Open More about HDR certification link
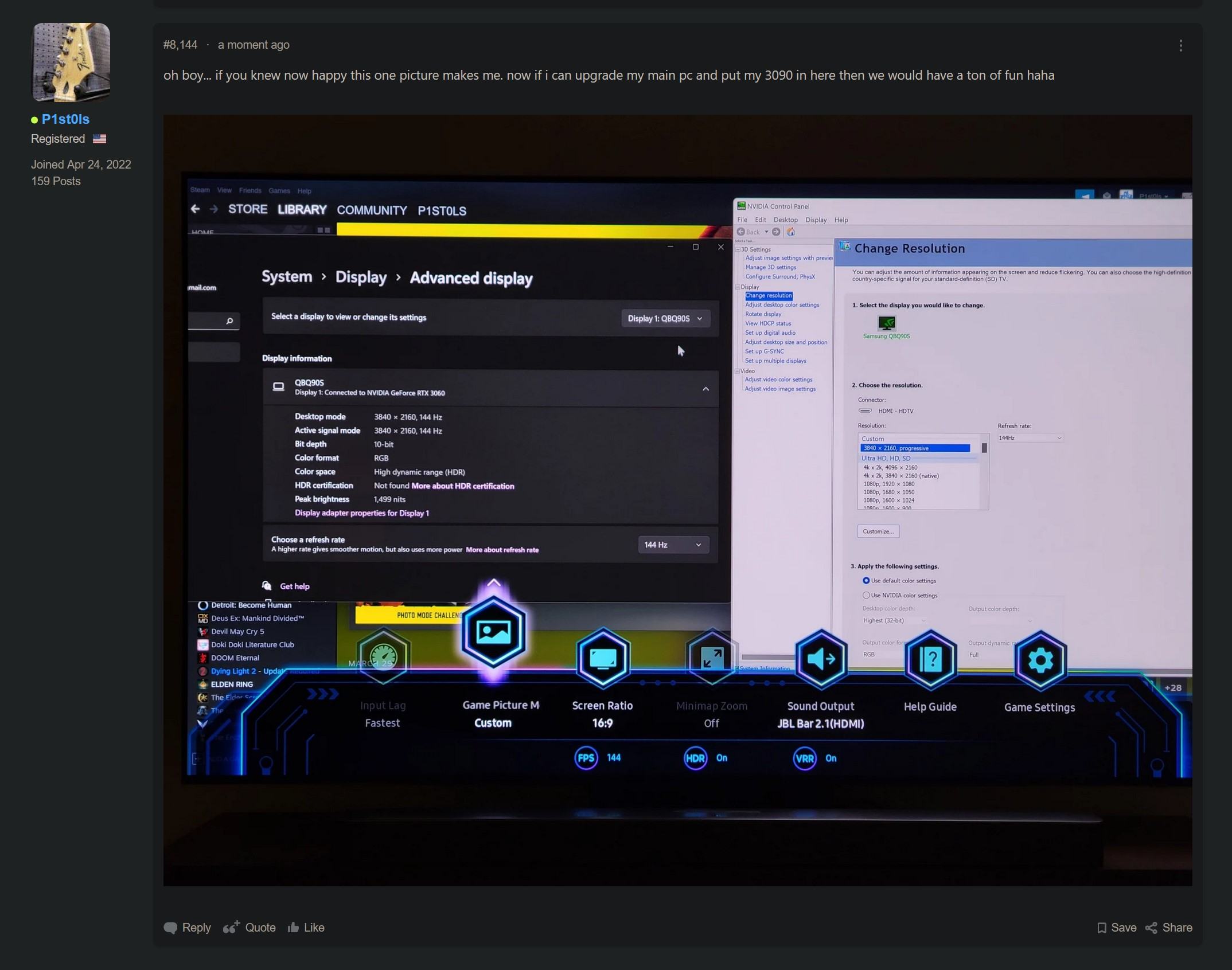 462,486
